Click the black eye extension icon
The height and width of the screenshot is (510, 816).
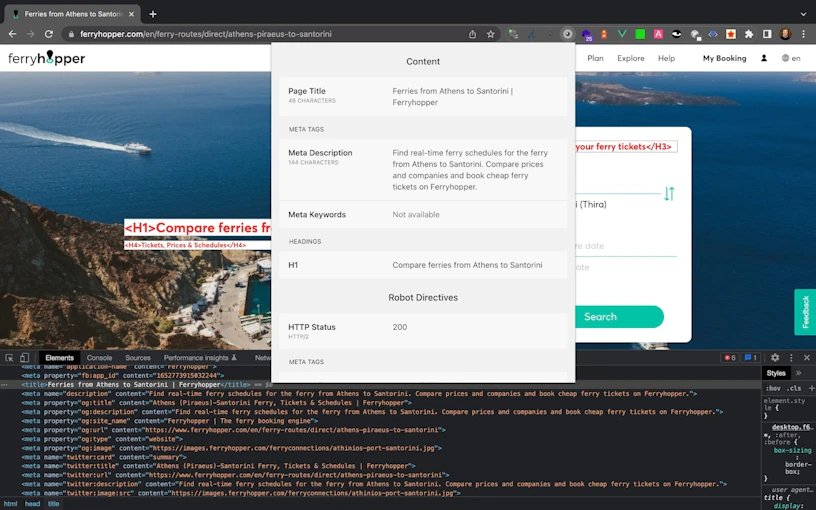pyautogui.click(x=677, y=34)
